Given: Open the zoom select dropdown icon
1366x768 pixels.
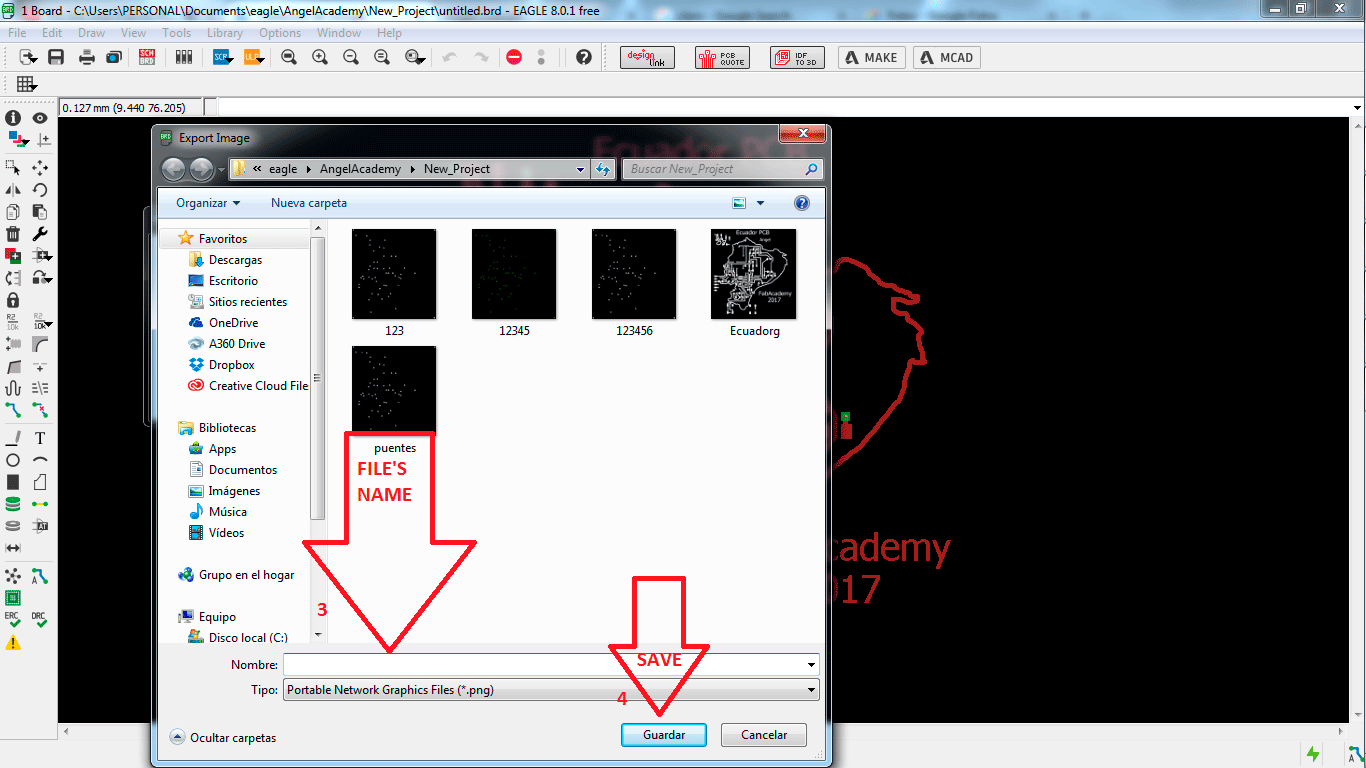Looking at the screenshot, I should [x=413, y=57].
